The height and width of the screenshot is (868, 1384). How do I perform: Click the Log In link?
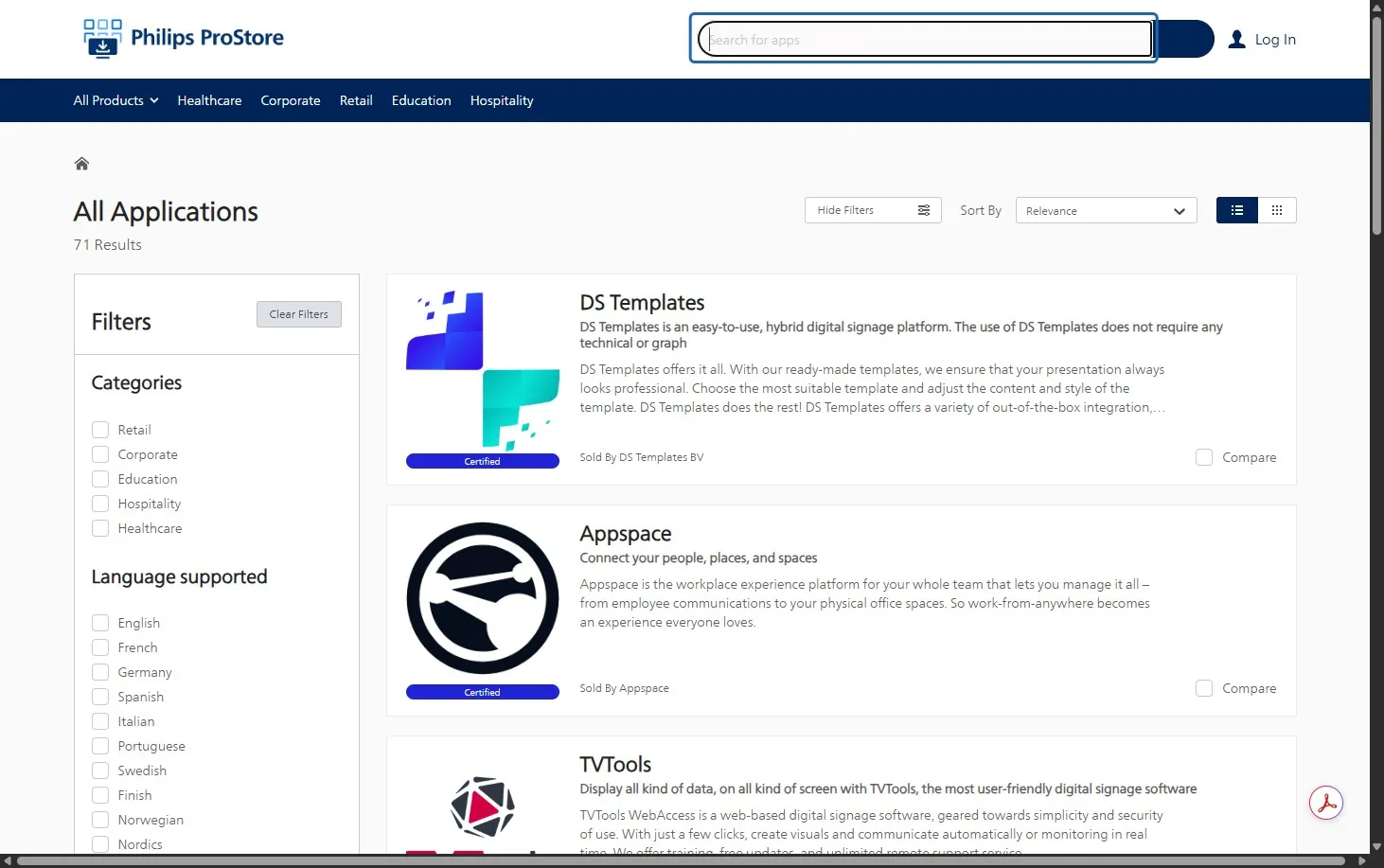coord(1275,40)
